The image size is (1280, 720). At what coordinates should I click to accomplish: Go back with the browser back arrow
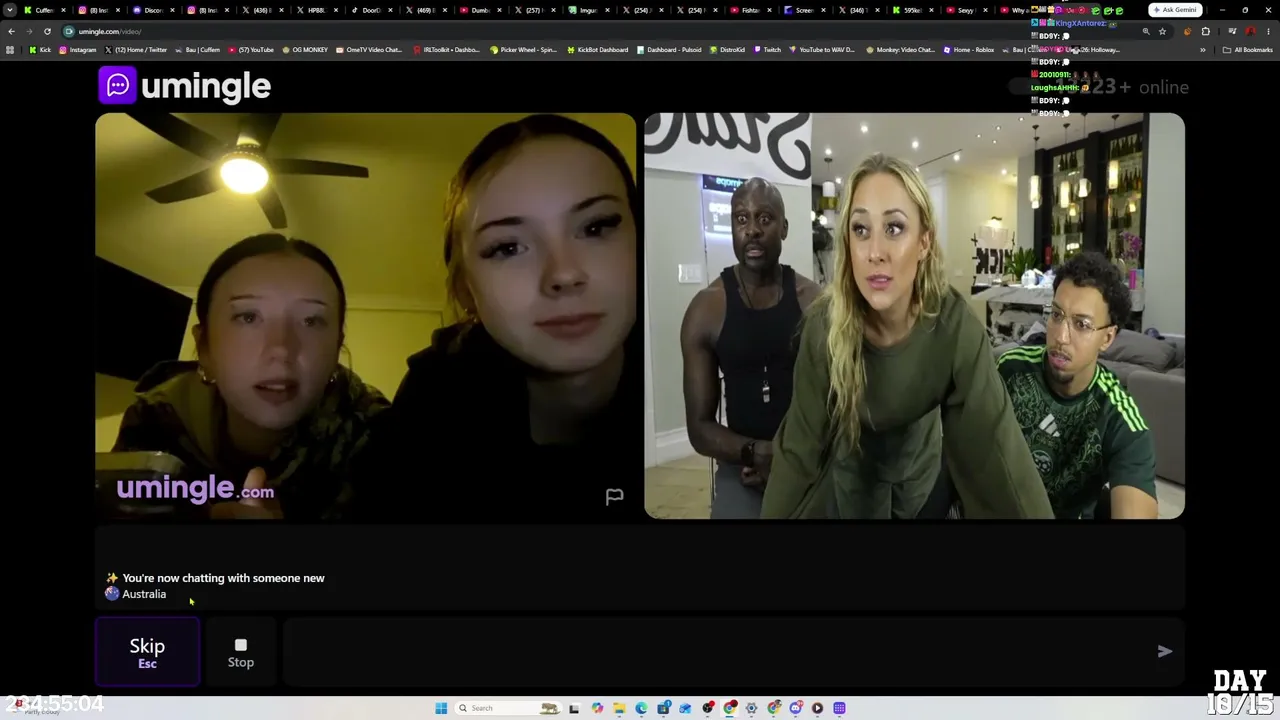pyautogui.click(x=11, y=31)
